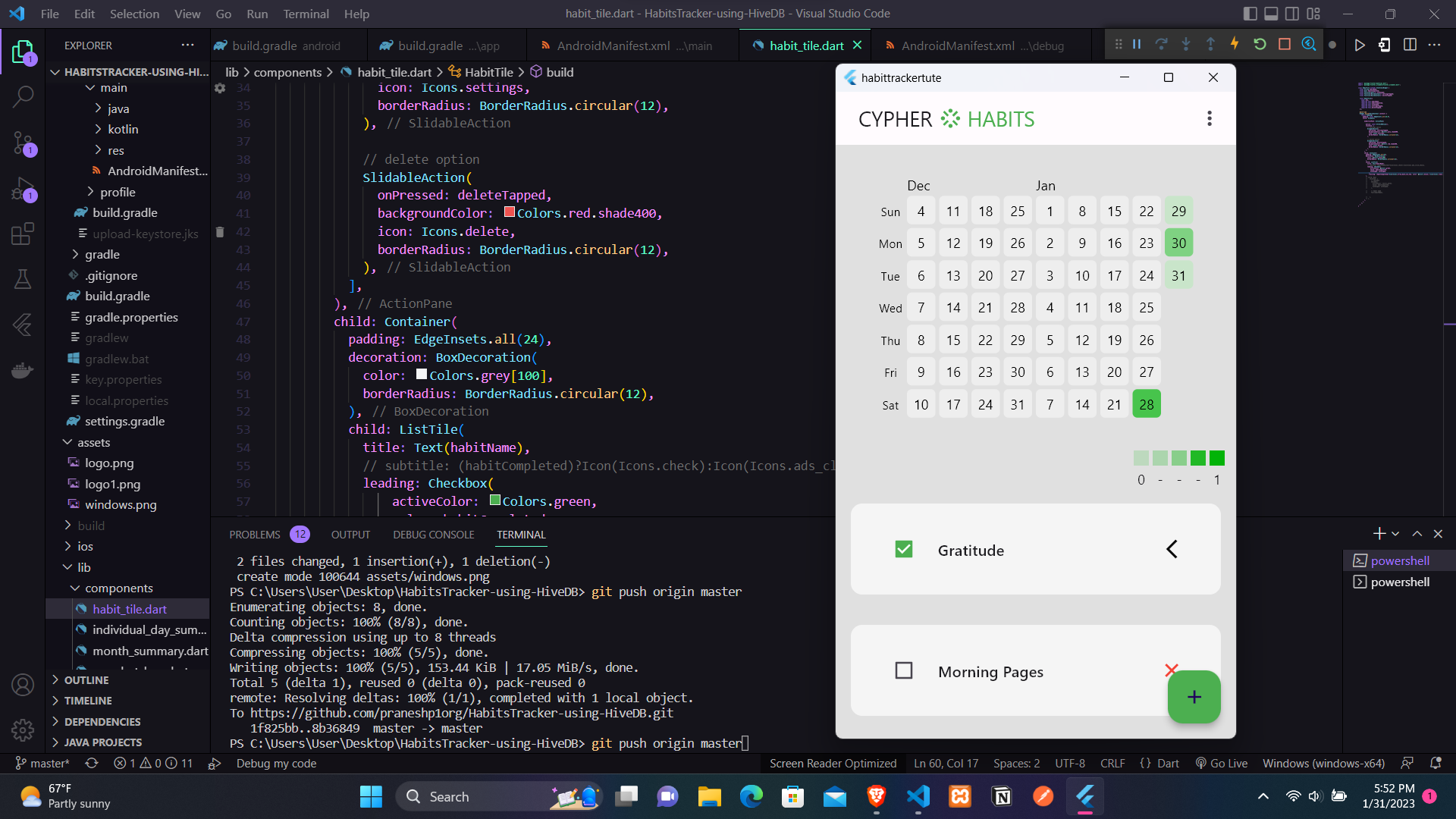Click the Go Live status button
Screen dimensions: 1456x819
1222,764
